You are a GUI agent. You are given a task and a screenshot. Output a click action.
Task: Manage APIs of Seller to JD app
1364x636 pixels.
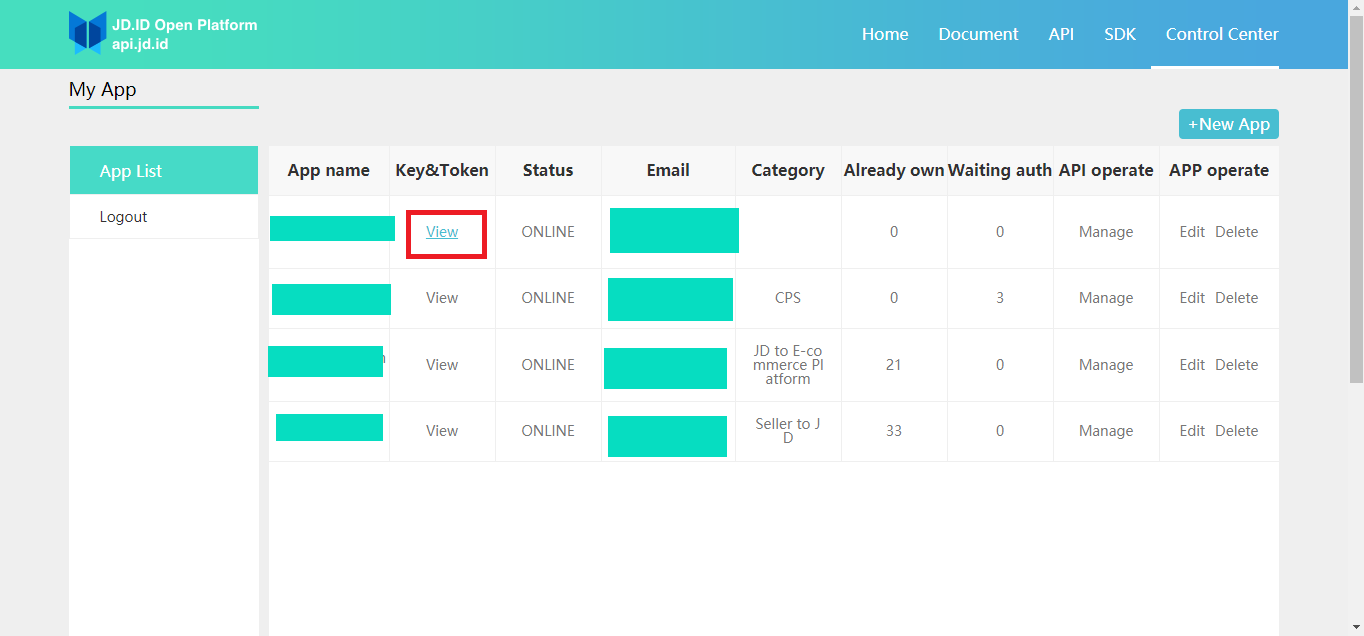pyautogui.click(x=1106, y=431)
